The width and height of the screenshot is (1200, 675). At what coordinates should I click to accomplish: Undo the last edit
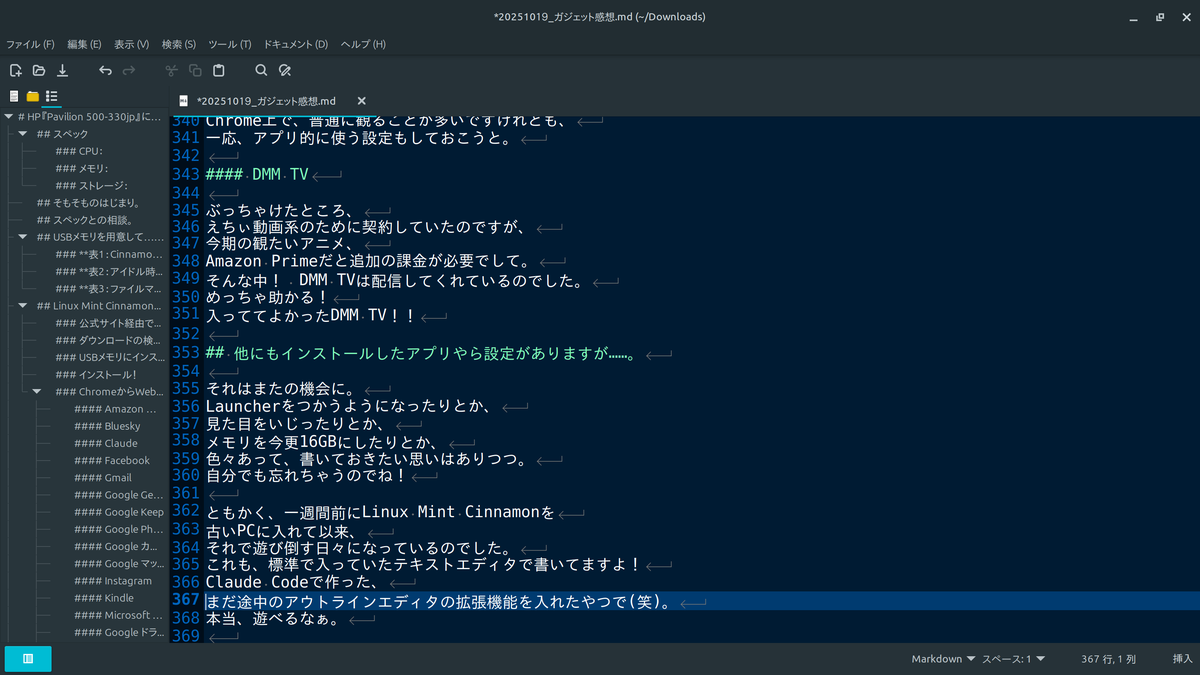(105, 70)
